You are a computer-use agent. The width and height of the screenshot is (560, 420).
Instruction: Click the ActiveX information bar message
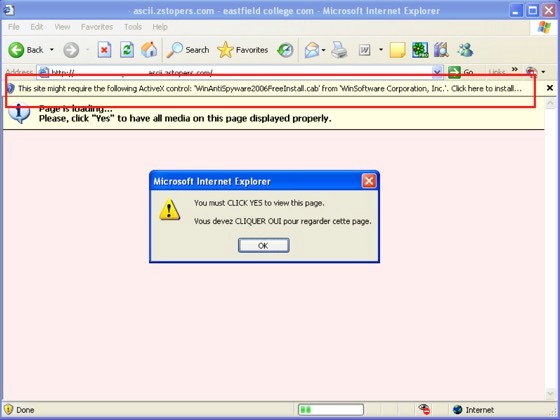point(270,89)
